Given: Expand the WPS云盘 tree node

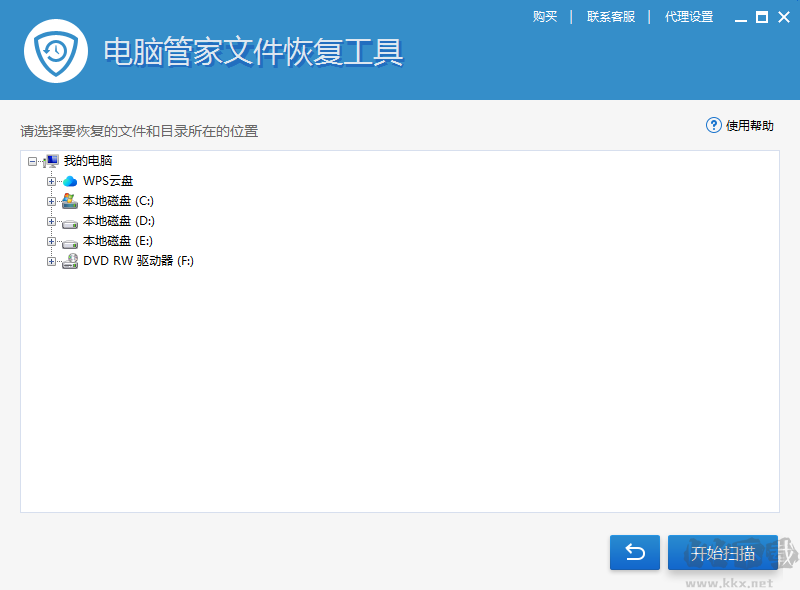Looking at the screenshot, I should click(x=51, y=180).
